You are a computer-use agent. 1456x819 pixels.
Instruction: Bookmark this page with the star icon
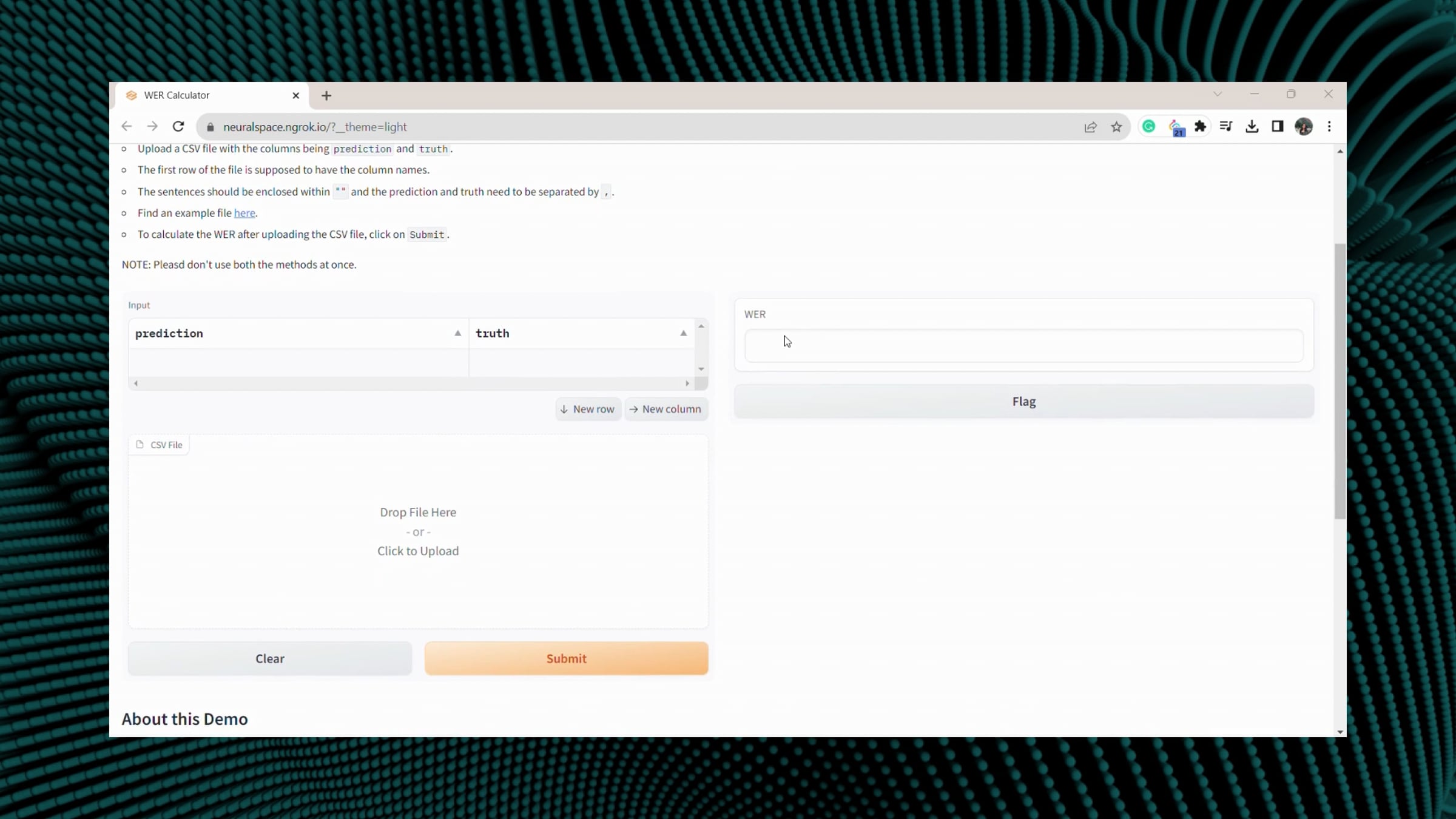click(x=1116, y=127)
